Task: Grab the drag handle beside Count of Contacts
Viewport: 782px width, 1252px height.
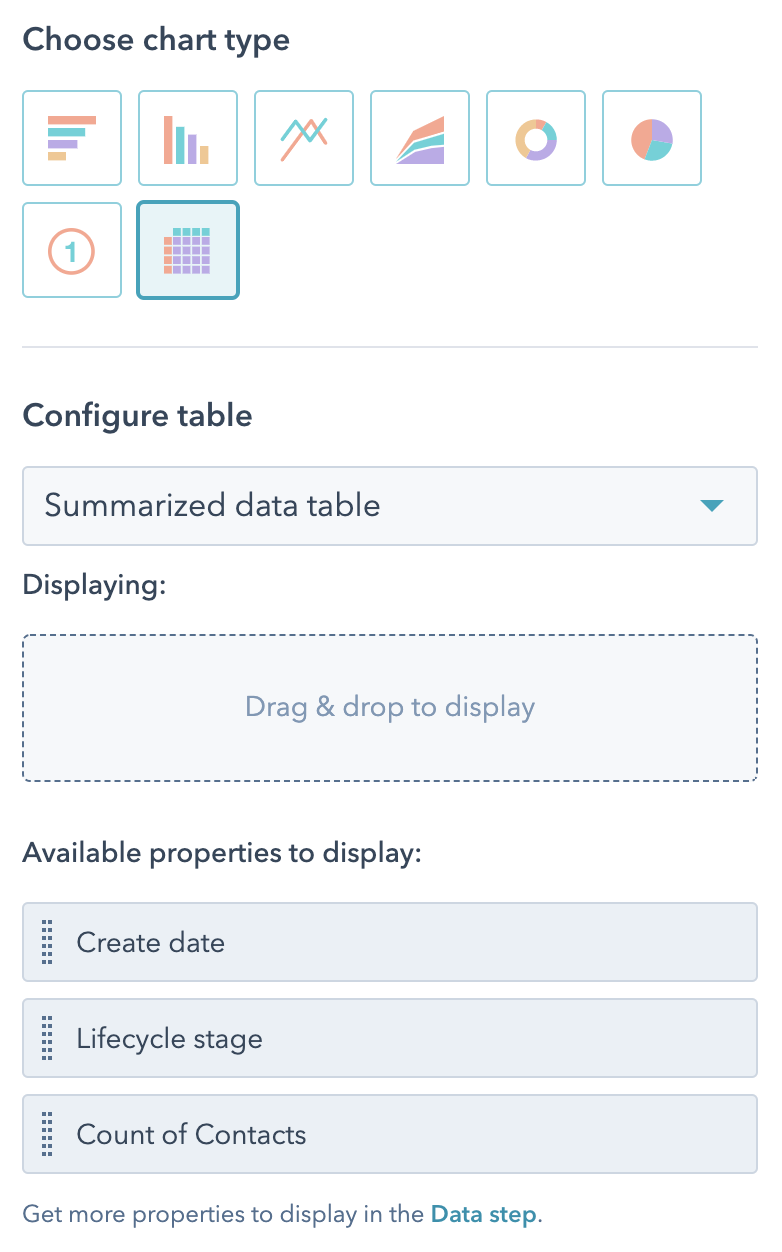Action: point(47,1134)
